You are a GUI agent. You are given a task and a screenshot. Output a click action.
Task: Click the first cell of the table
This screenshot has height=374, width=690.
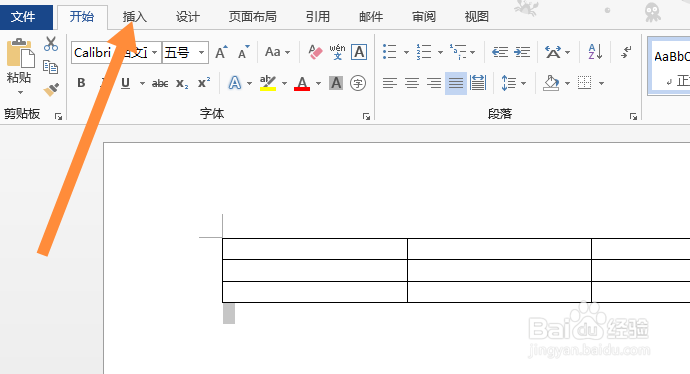315,249
